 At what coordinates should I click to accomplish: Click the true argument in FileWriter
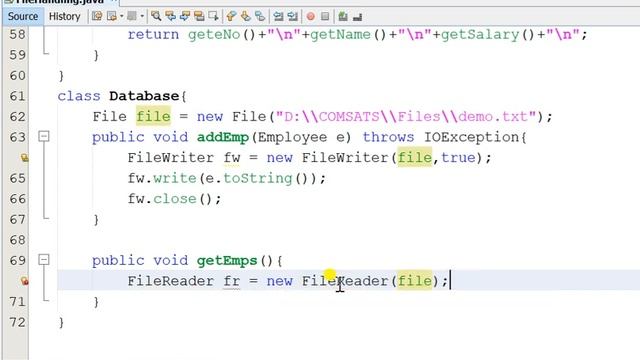pos(458,158)
